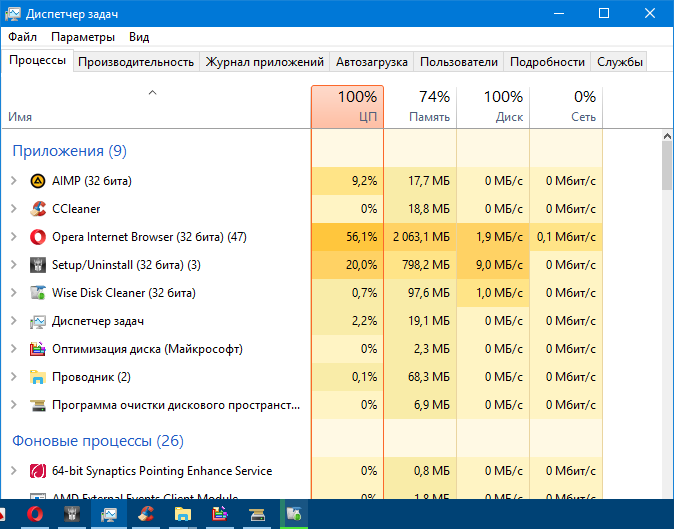Click the vertical scrollbar of the process list
674x529 pixels.
(x=667, y=300)
